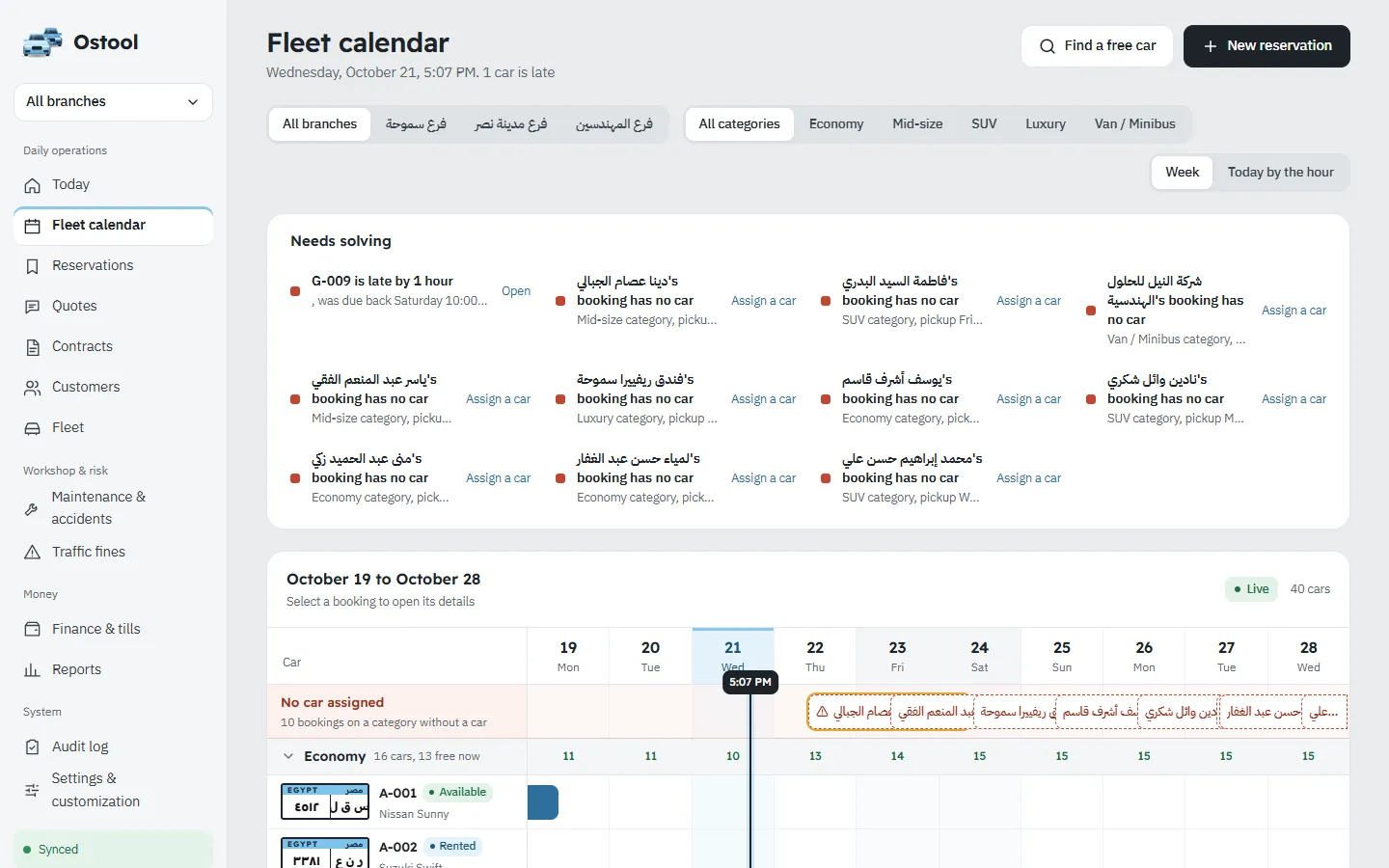Image resolution: width=1389 pixels, height=868 pixels.
Task: Filter cars by Luxury category
Action: (1046, 124)
